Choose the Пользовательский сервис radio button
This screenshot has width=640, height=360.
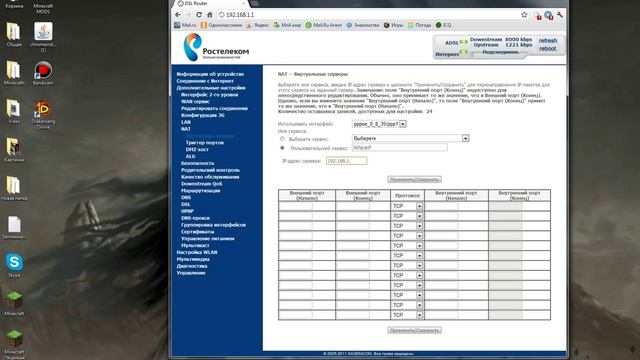(x=282, y=148)
